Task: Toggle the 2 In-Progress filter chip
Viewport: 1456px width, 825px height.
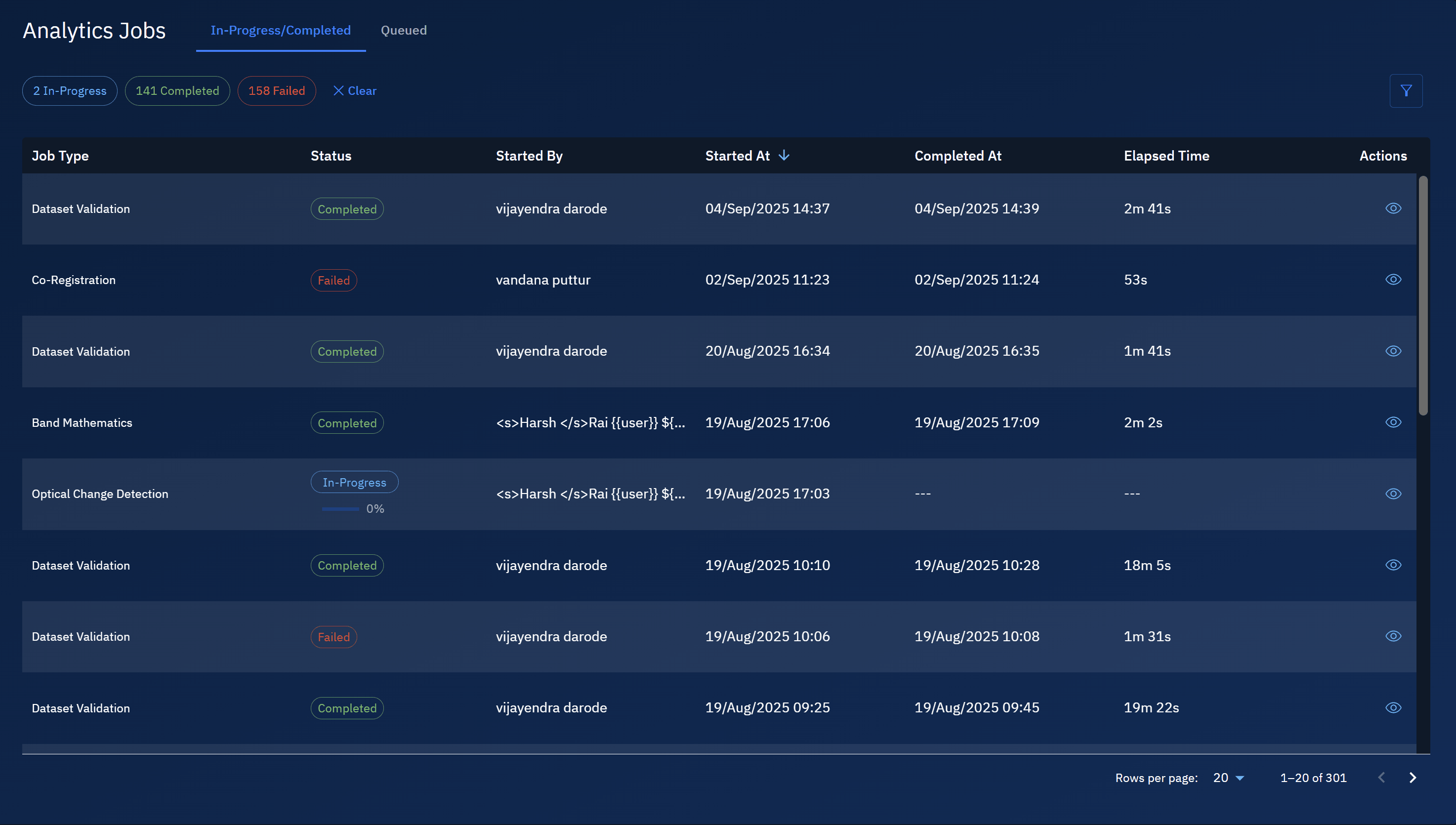Action: 70,91
